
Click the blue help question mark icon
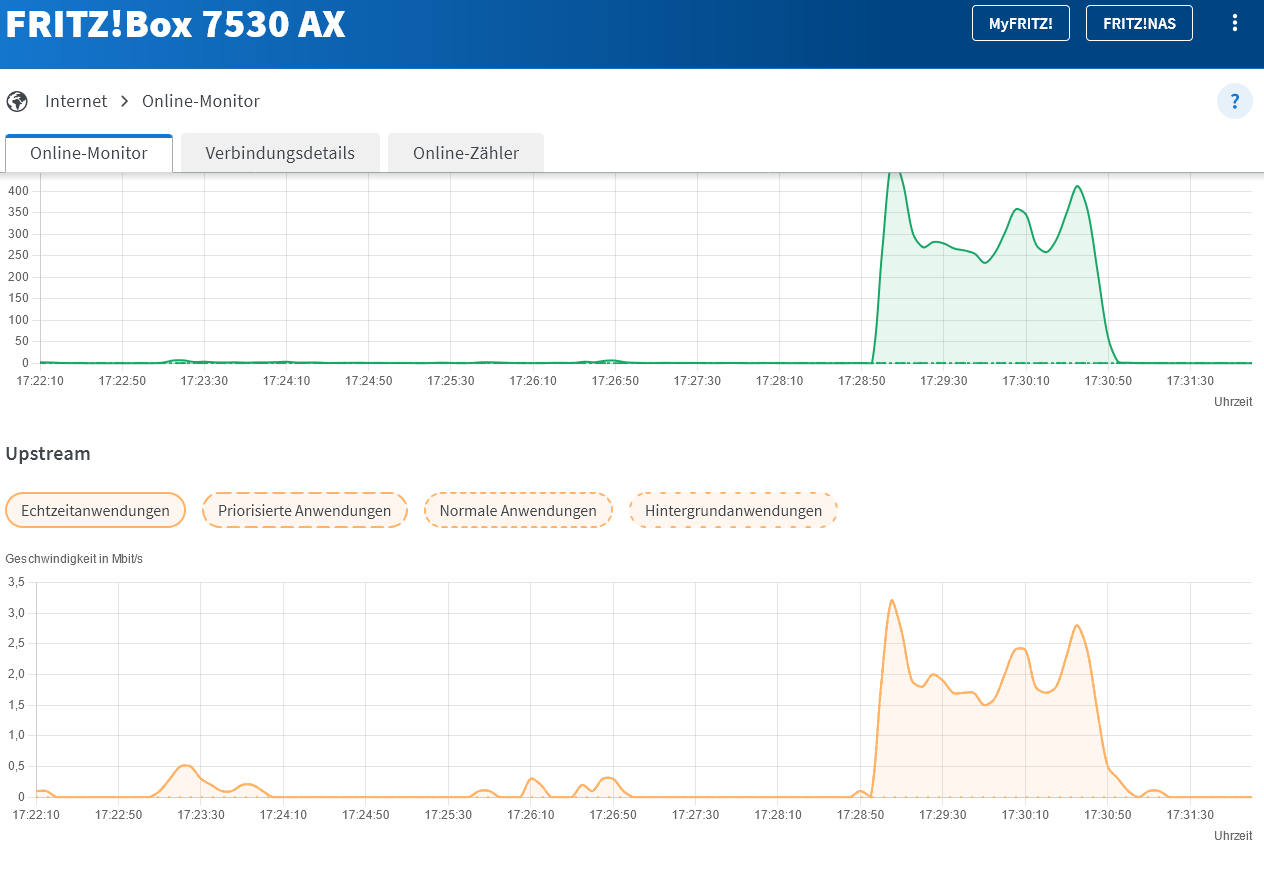pos(1235,101)
